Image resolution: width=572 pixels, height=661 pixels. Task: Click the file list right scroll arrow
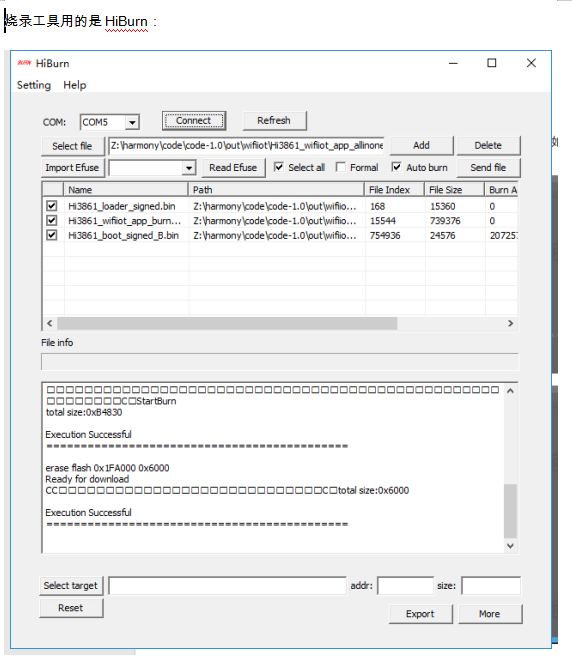[x=510, y=323]
